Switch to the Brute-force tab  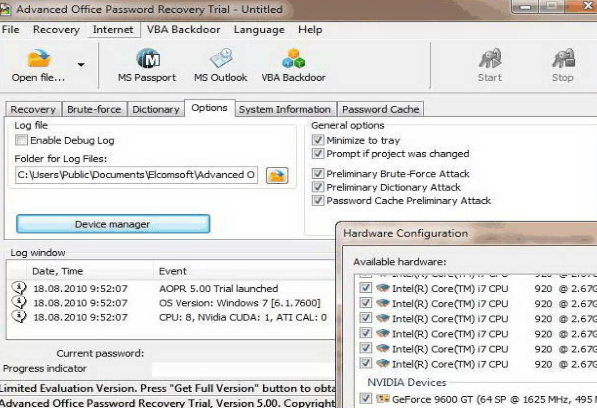(94, 110)
